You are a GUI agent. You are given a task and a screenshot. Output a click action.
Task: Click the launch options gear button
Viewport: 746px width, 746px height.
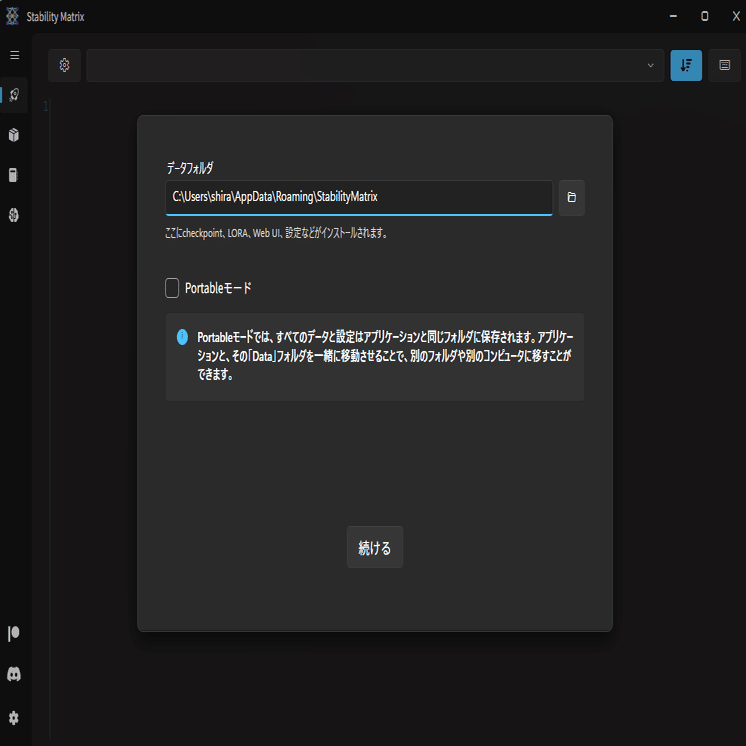click(64, 65)
